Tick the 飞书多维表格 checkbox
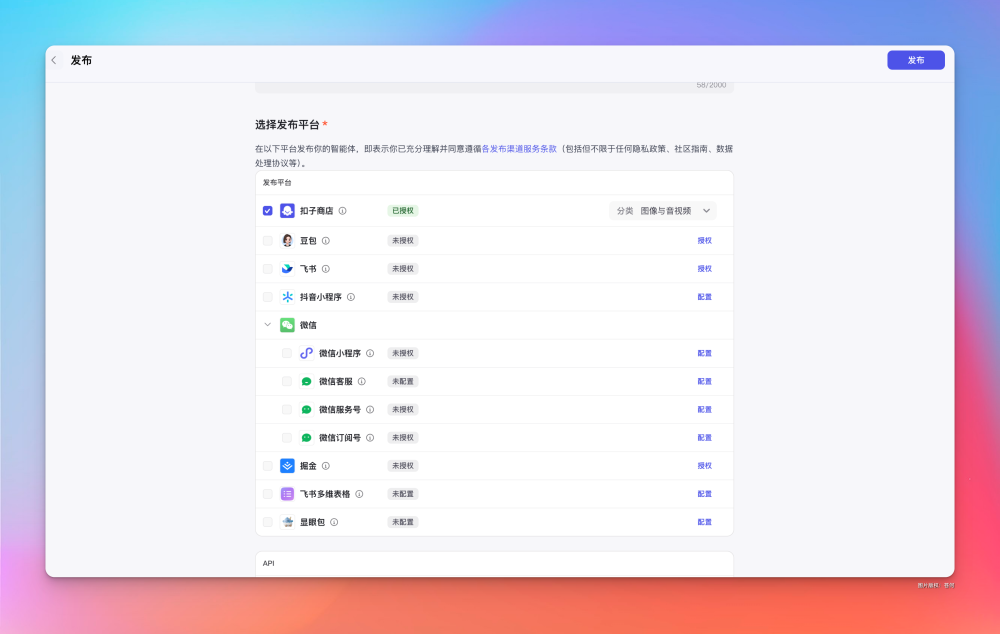This screenshot has width=1000, height=634. click(x=268, y=494)
